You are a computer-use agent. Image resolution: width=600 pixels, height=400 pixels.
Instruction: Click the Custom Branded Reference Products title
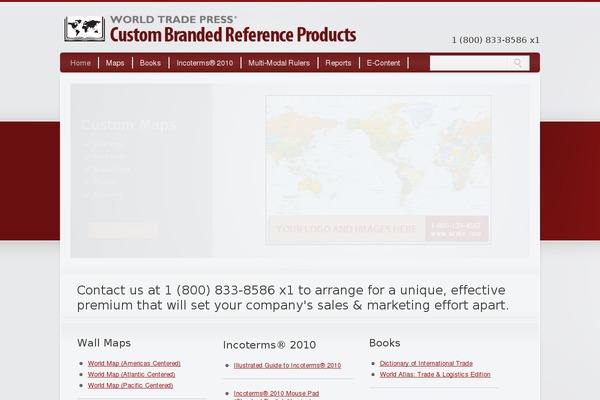(233, 34)
